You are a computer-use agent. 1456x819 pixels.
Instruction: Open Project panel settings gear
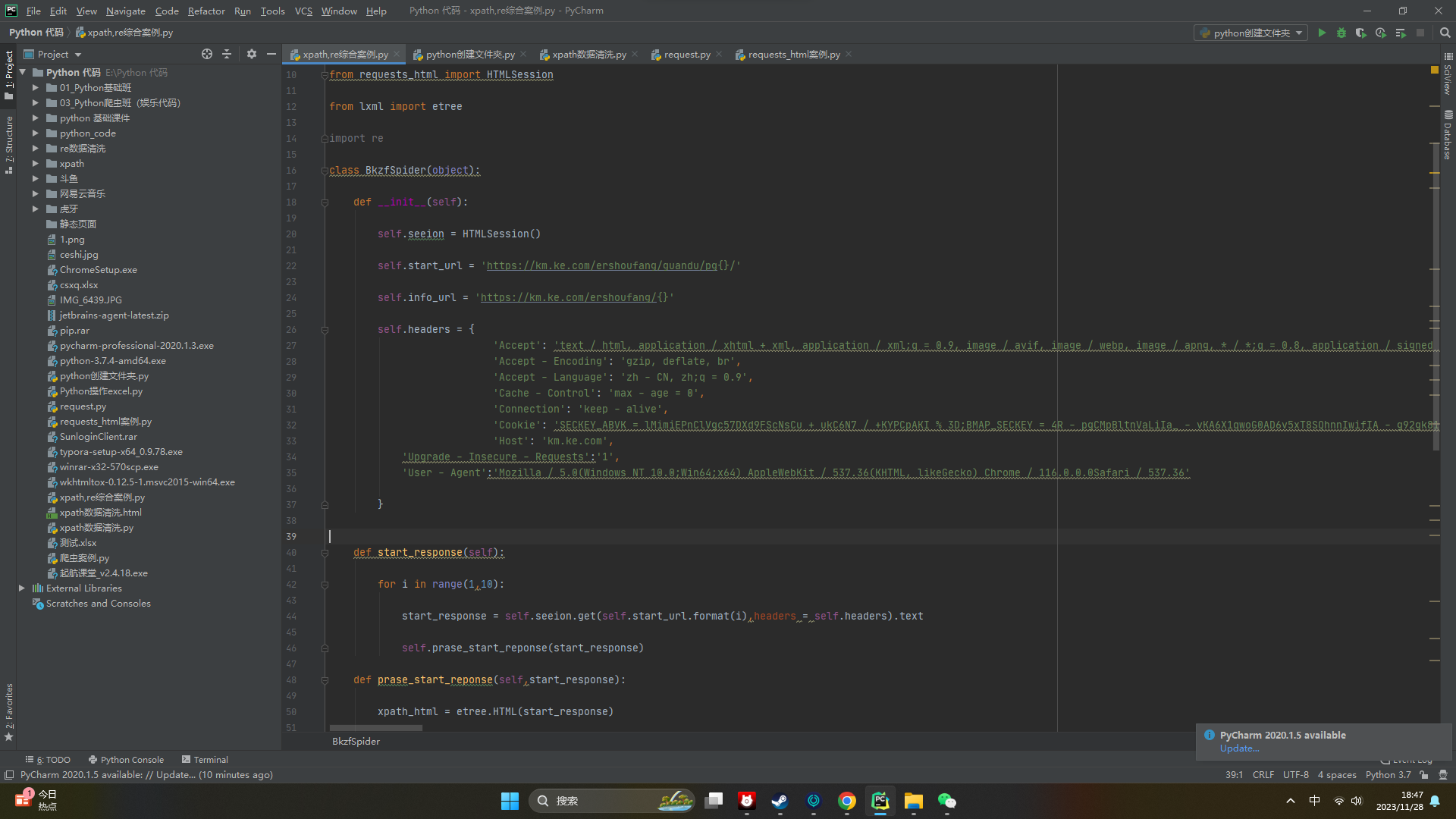pos(252,54)
